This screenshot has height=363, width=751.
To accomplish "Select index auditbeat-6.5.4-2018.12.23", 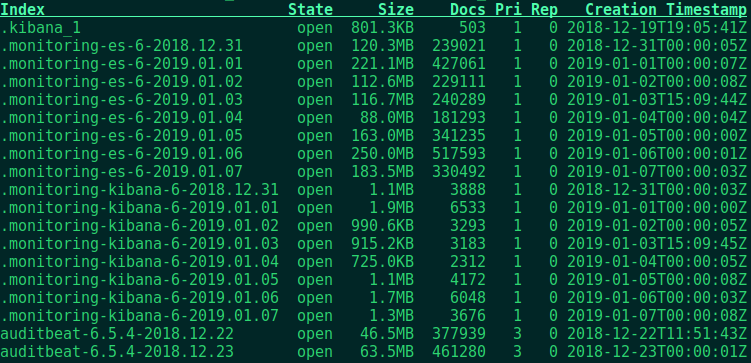I will pos(117,352).
